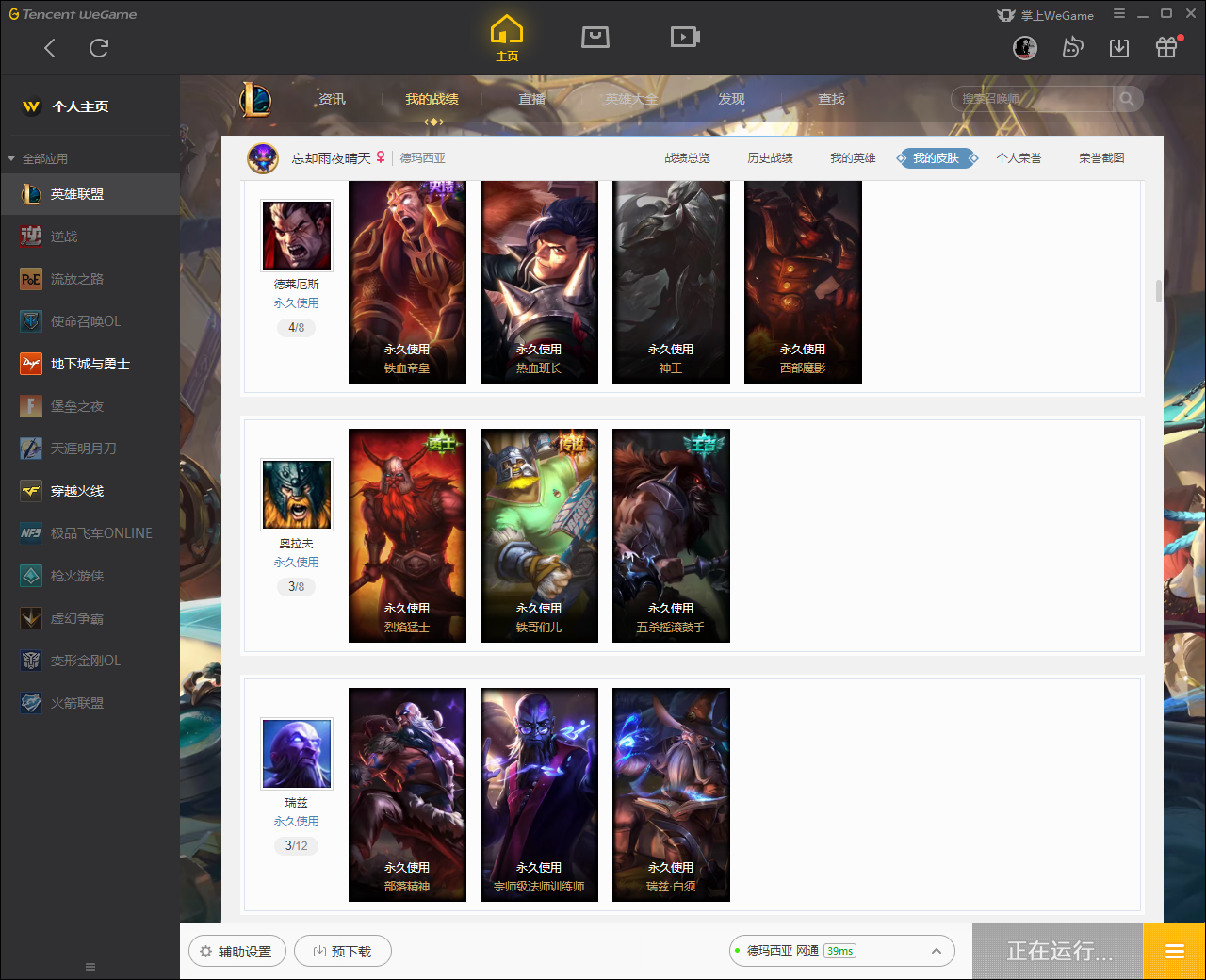Click the 正在运行 game status button

[1058, 951]
